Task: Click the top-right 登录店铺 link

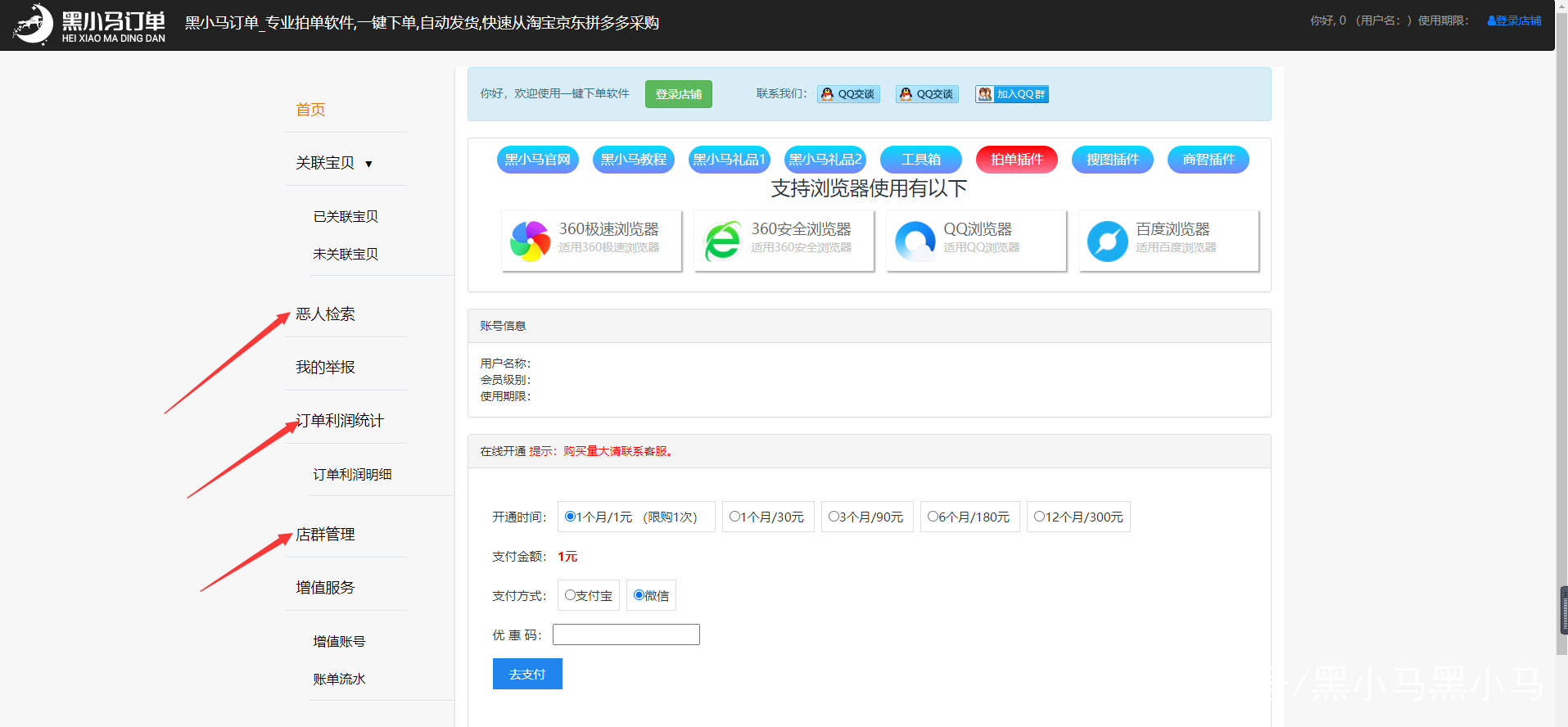Action: tap(1519, 21)
